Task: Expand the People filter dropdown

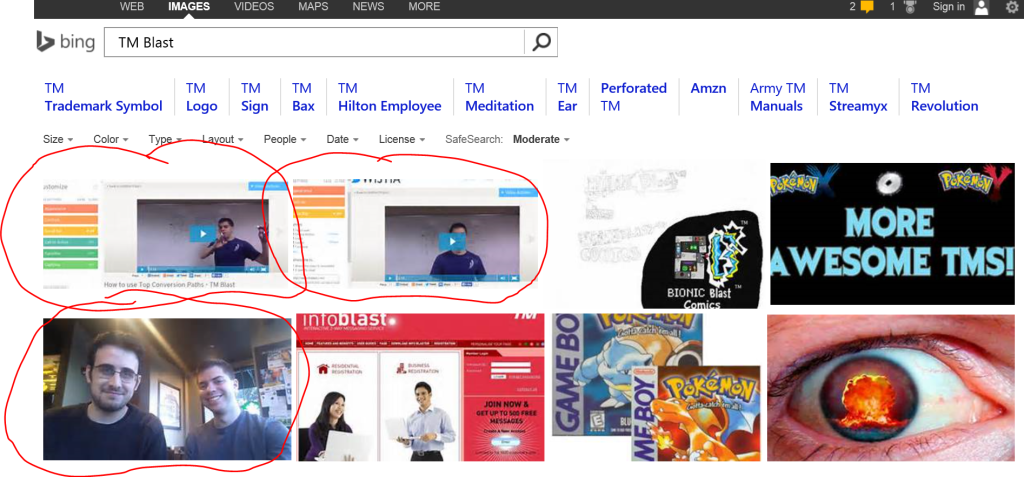Action: tap(285, 139)
